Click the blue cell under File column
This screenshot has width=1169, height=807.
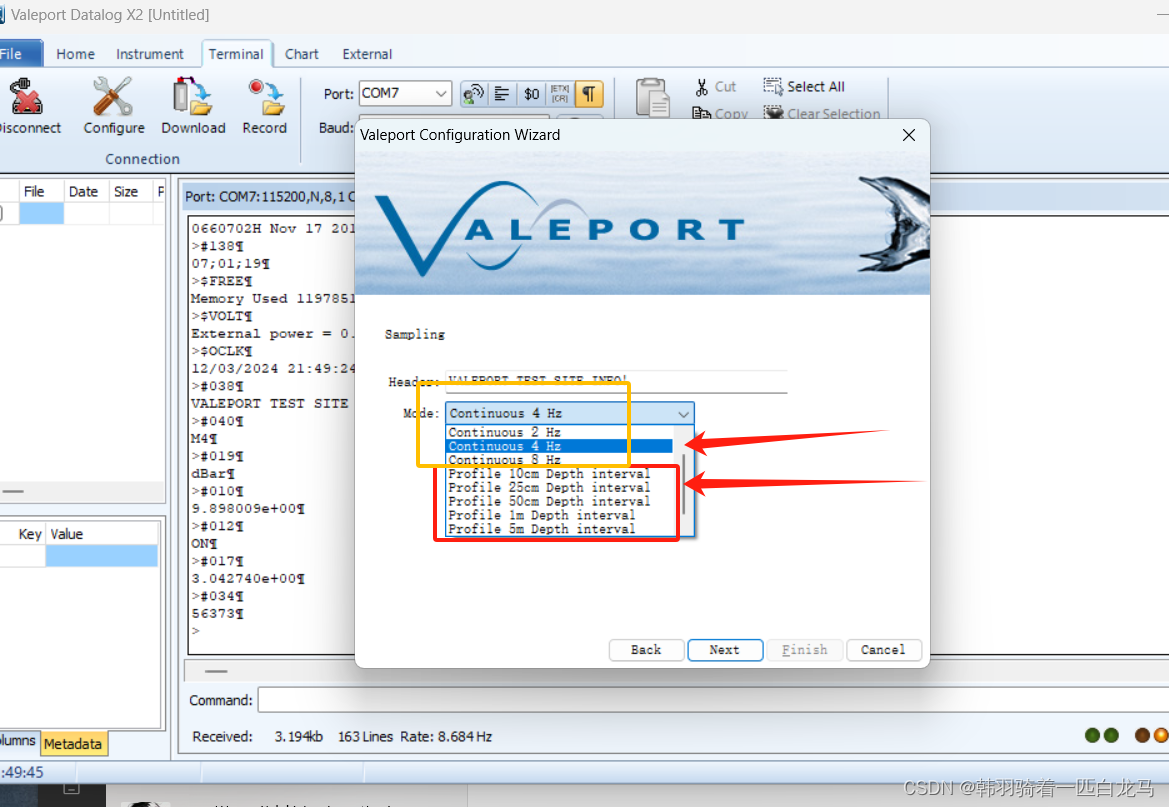41,213
